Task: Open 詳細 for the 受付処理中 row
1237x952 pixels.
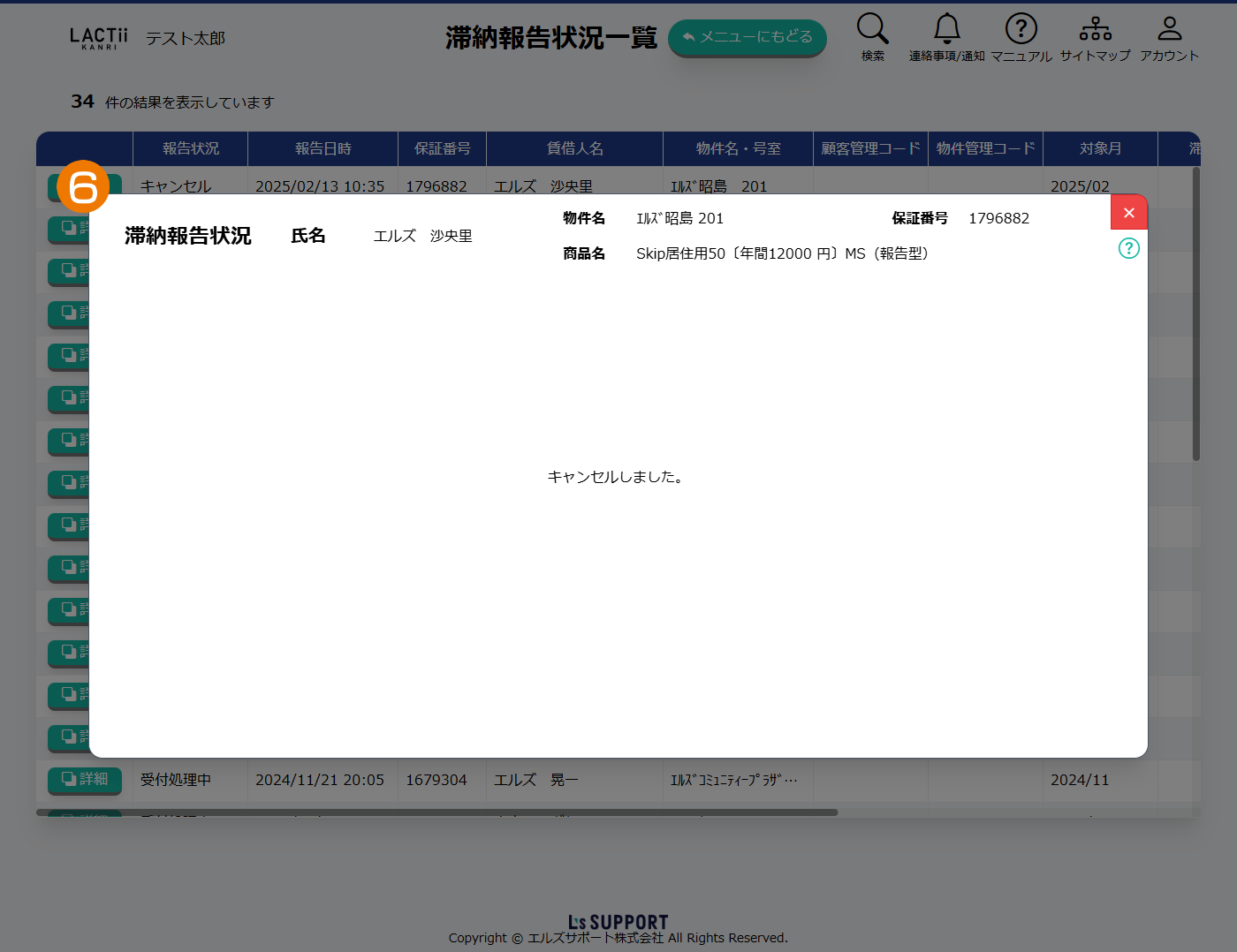Action: click(85, 779)
